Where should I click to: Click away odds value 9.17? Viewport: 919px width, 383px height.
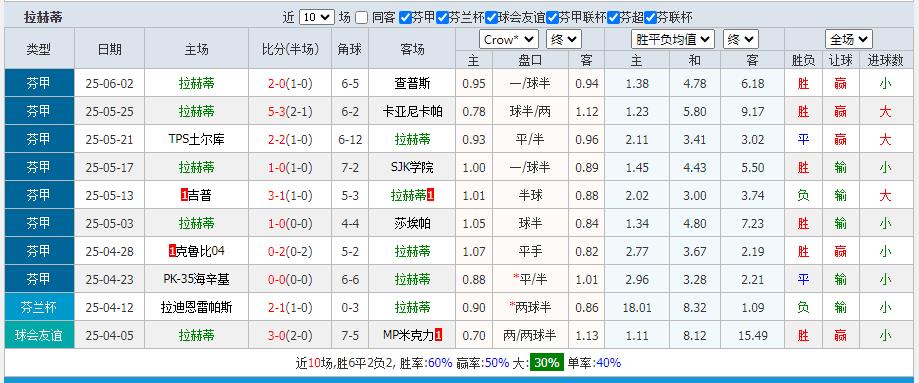coord(753,111)
